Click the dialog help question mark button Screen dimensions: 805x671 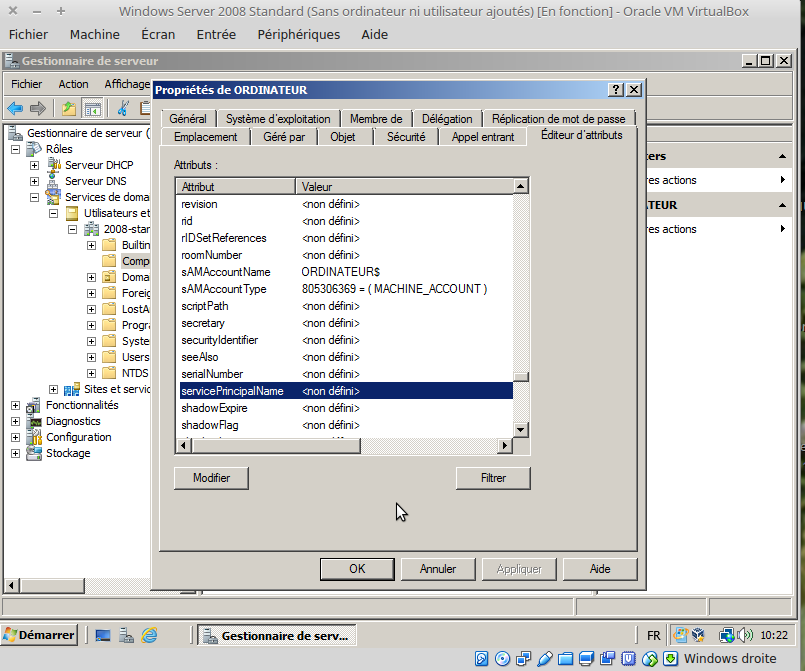[615, 90]
